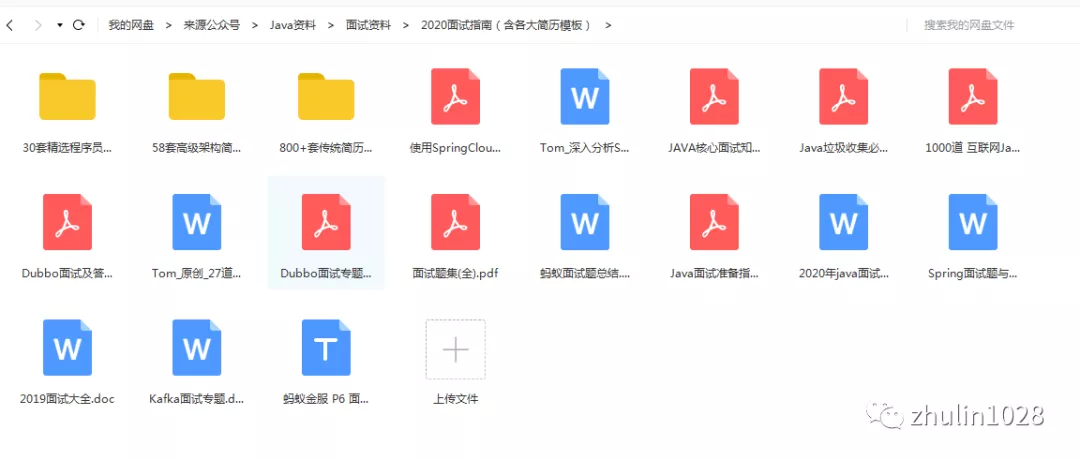This screenshot has height=460, width=1080.
Task: Click the Kafka面试专题.d... file name
Action: (x=197, y=399)
